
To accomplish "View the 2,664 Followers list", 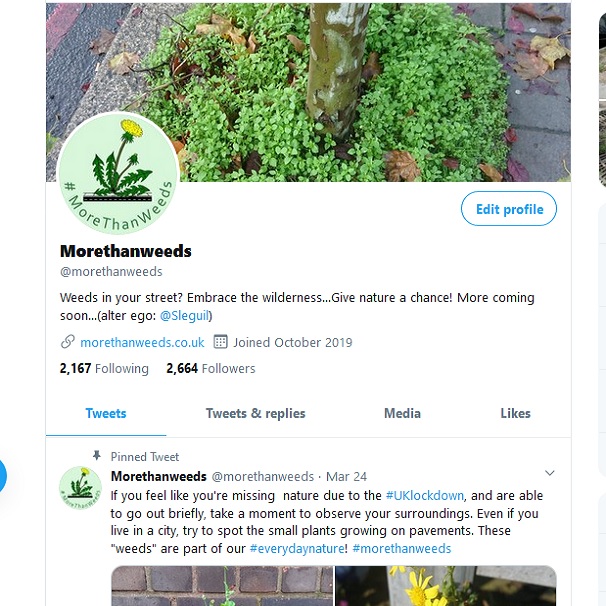I will coord(210,368).
